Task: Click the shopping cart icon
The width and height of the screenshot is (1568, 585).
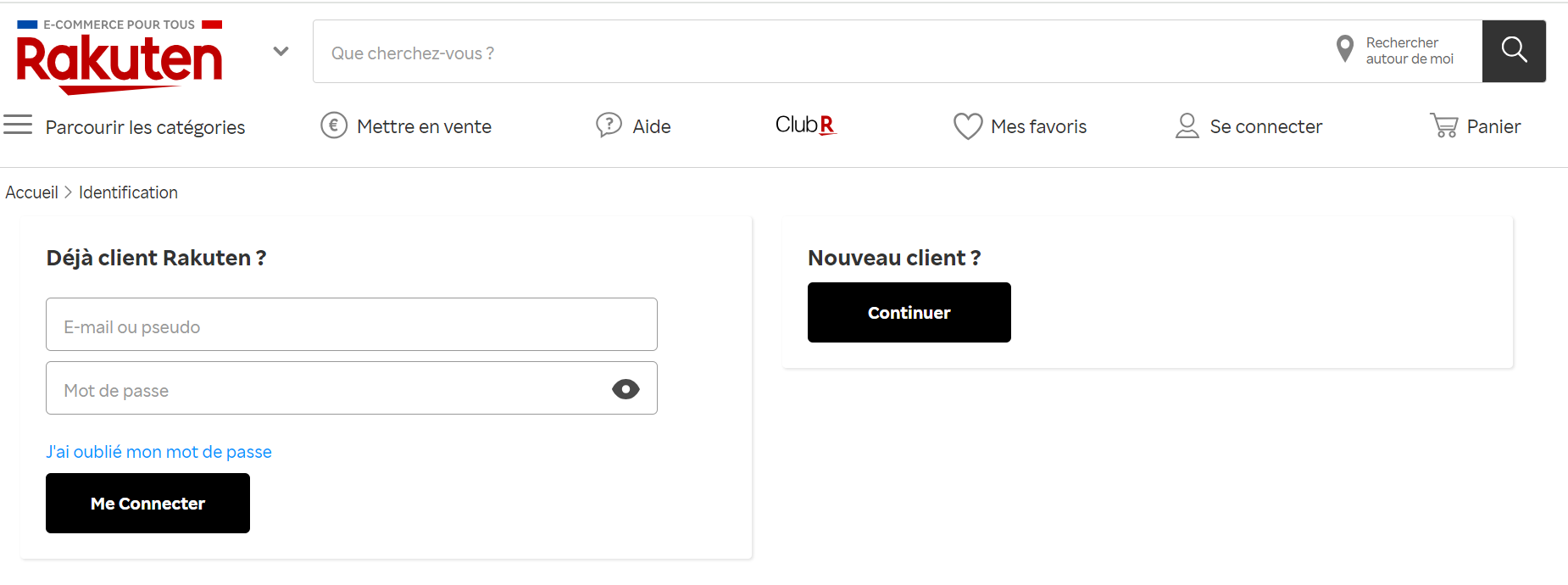Action: click(x=1444, y=125)
